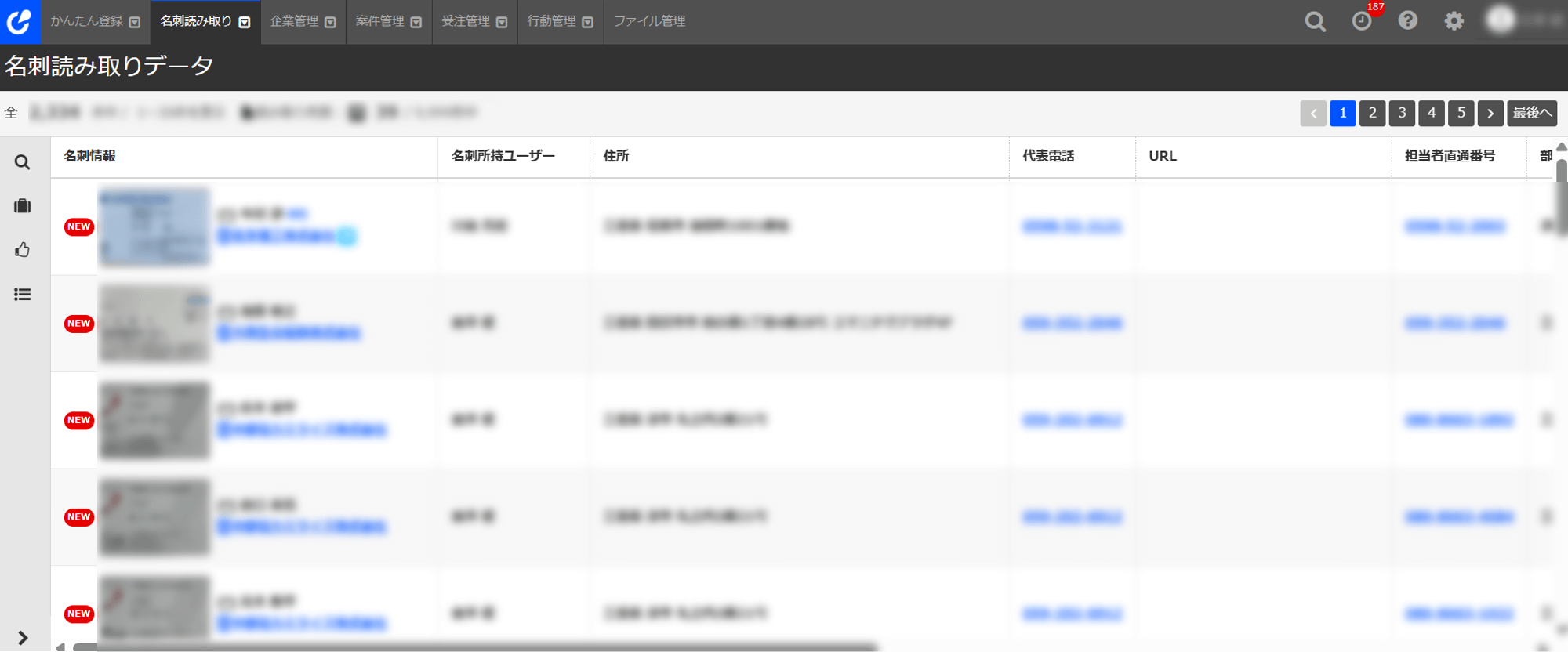
Task: Click the app logo in top-left corner
Action: coord(20,21)
